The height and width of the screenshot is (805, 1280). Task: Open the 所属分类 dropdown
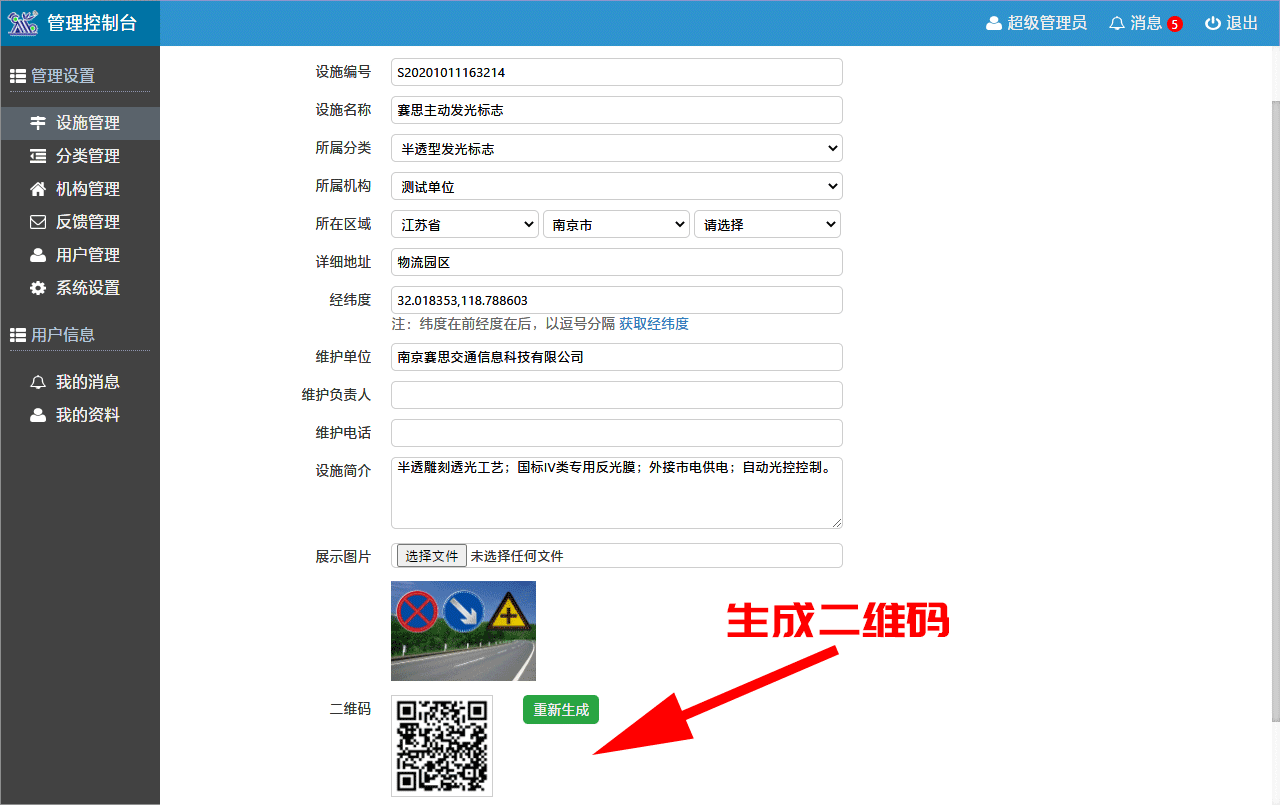pyautogui.click(x=616, y=148)
